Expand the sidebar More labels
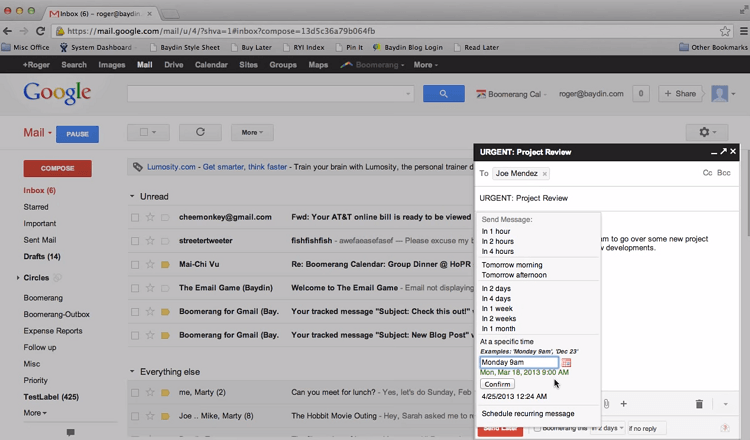The image size is (750, 440). pyautogui.click(x=35, y=413)
